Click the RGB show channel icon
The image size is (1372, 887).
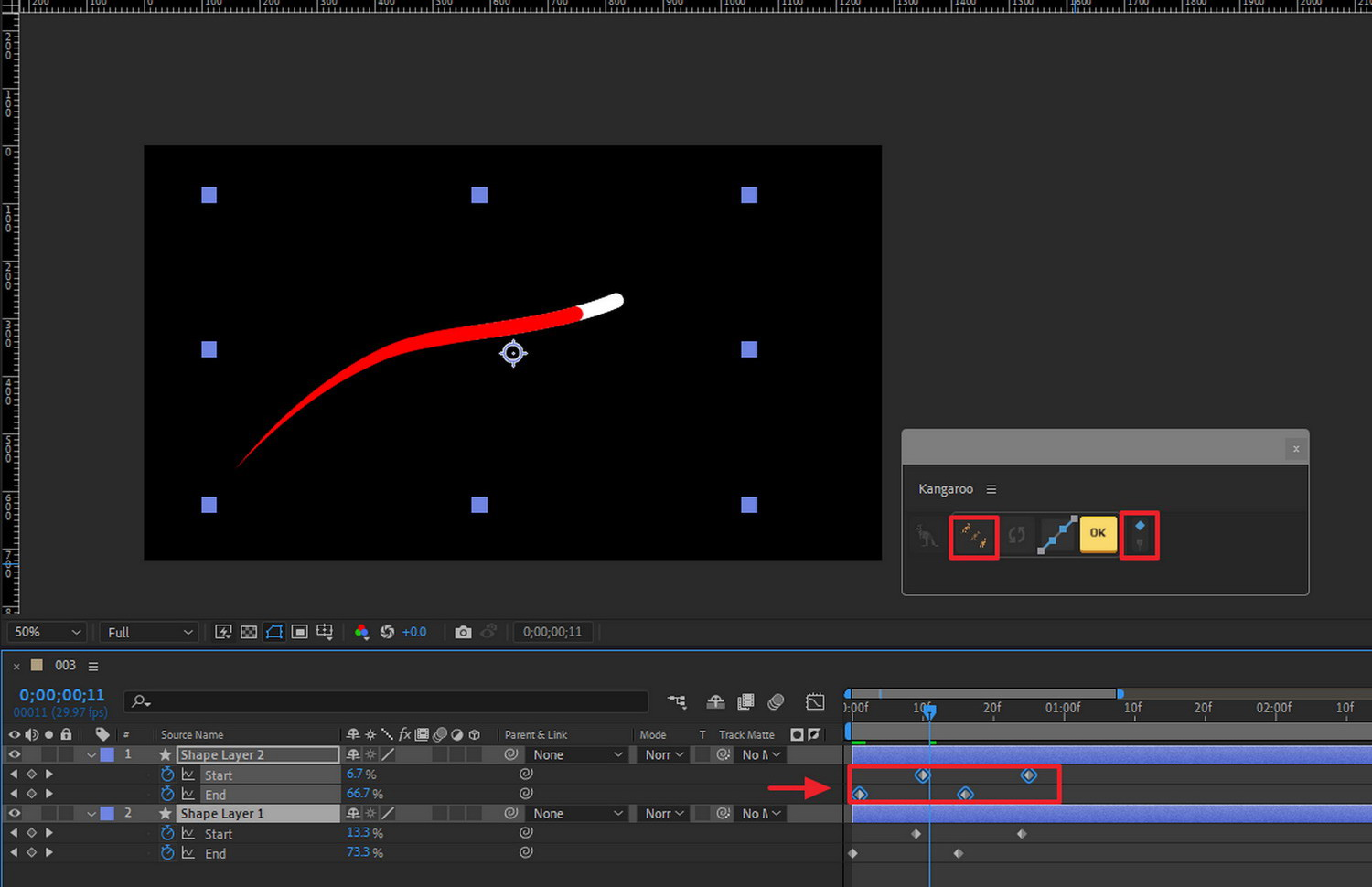pyautogui.click(x=361, y=632)
